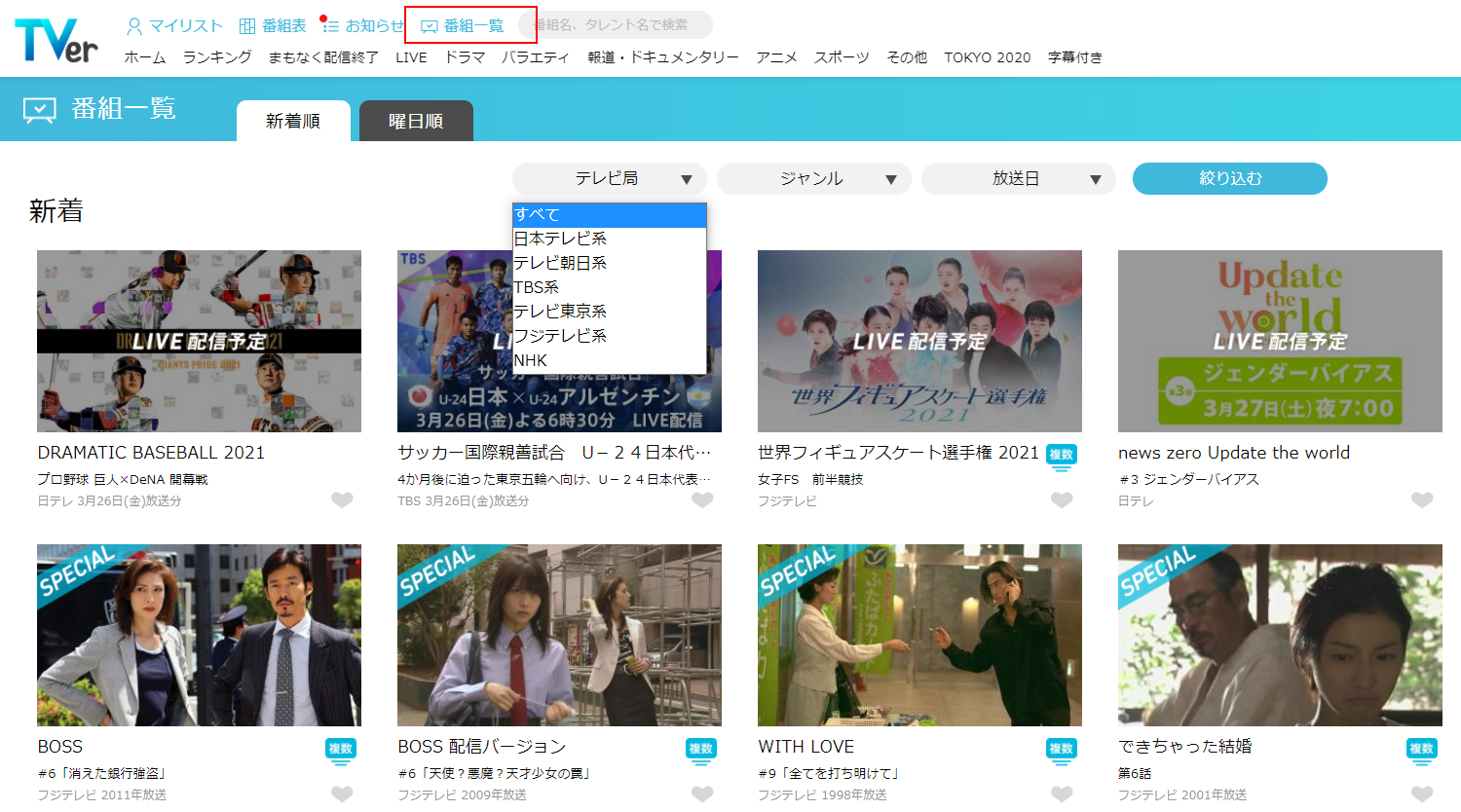
Task: Focus the program and talent search field
Action: pos(616,24)
